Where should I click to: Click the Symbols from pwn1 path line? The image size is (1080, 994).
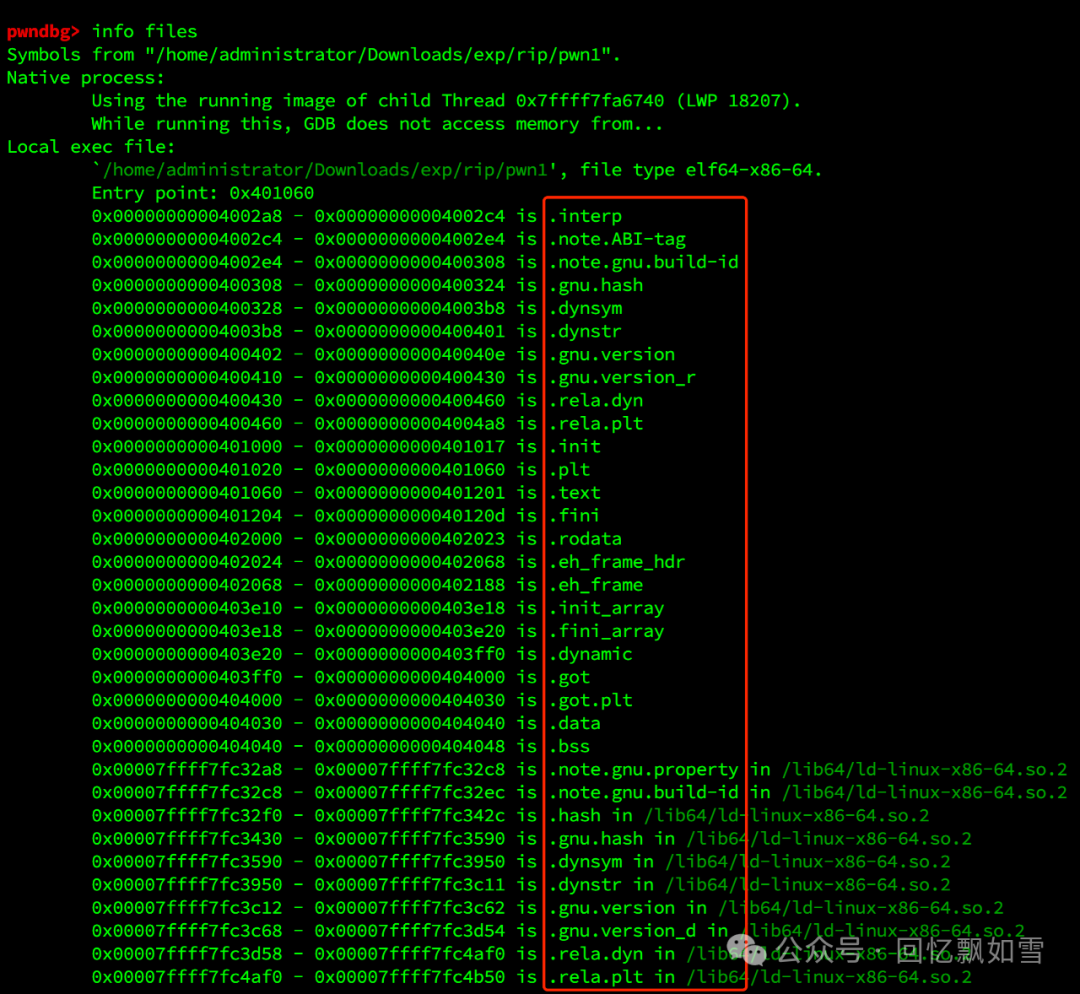tap(314, 55)
